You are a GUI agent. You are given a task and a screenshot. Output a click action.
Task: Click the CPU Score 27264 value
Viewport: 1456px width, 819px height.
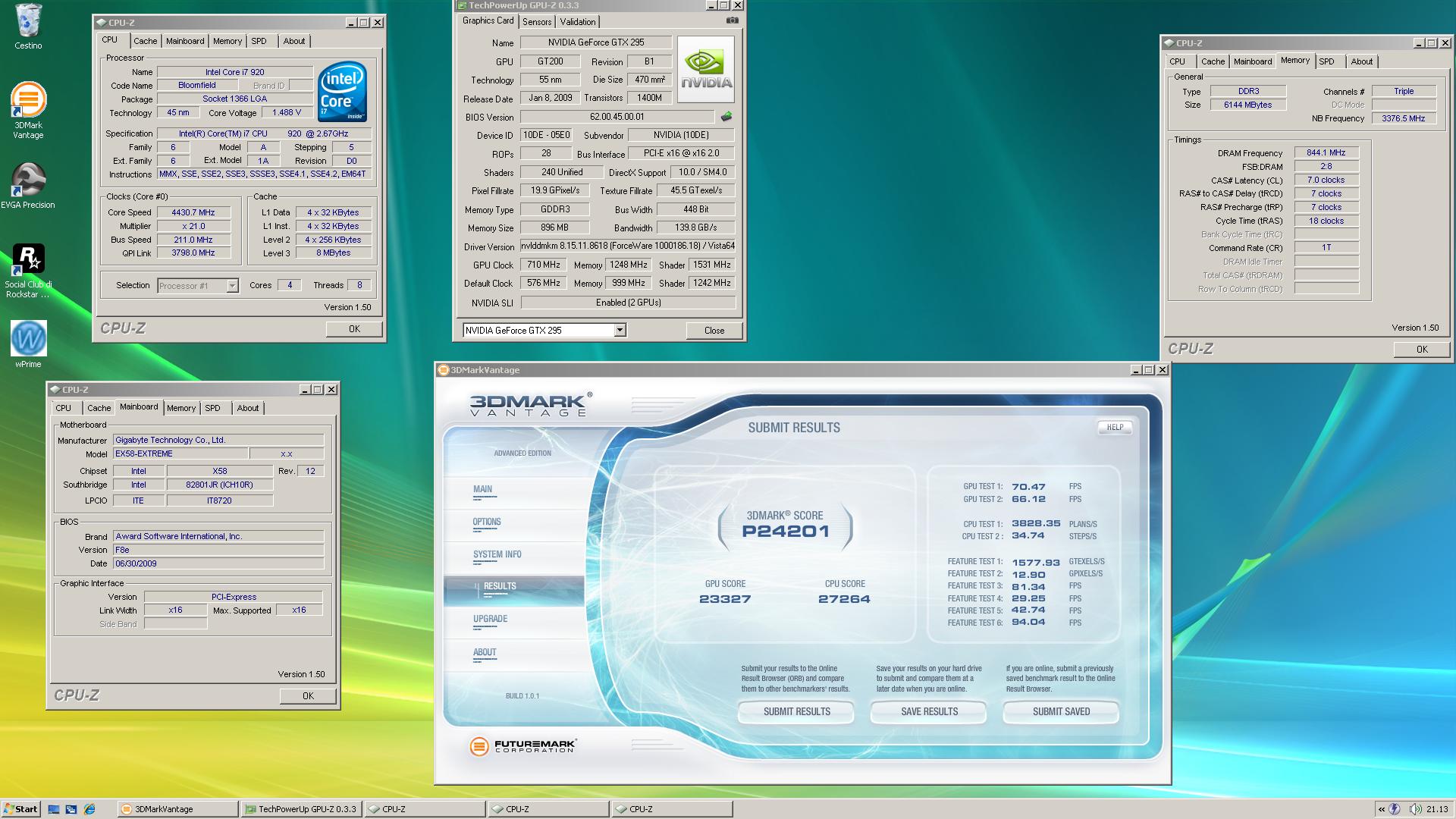point(844,599)
